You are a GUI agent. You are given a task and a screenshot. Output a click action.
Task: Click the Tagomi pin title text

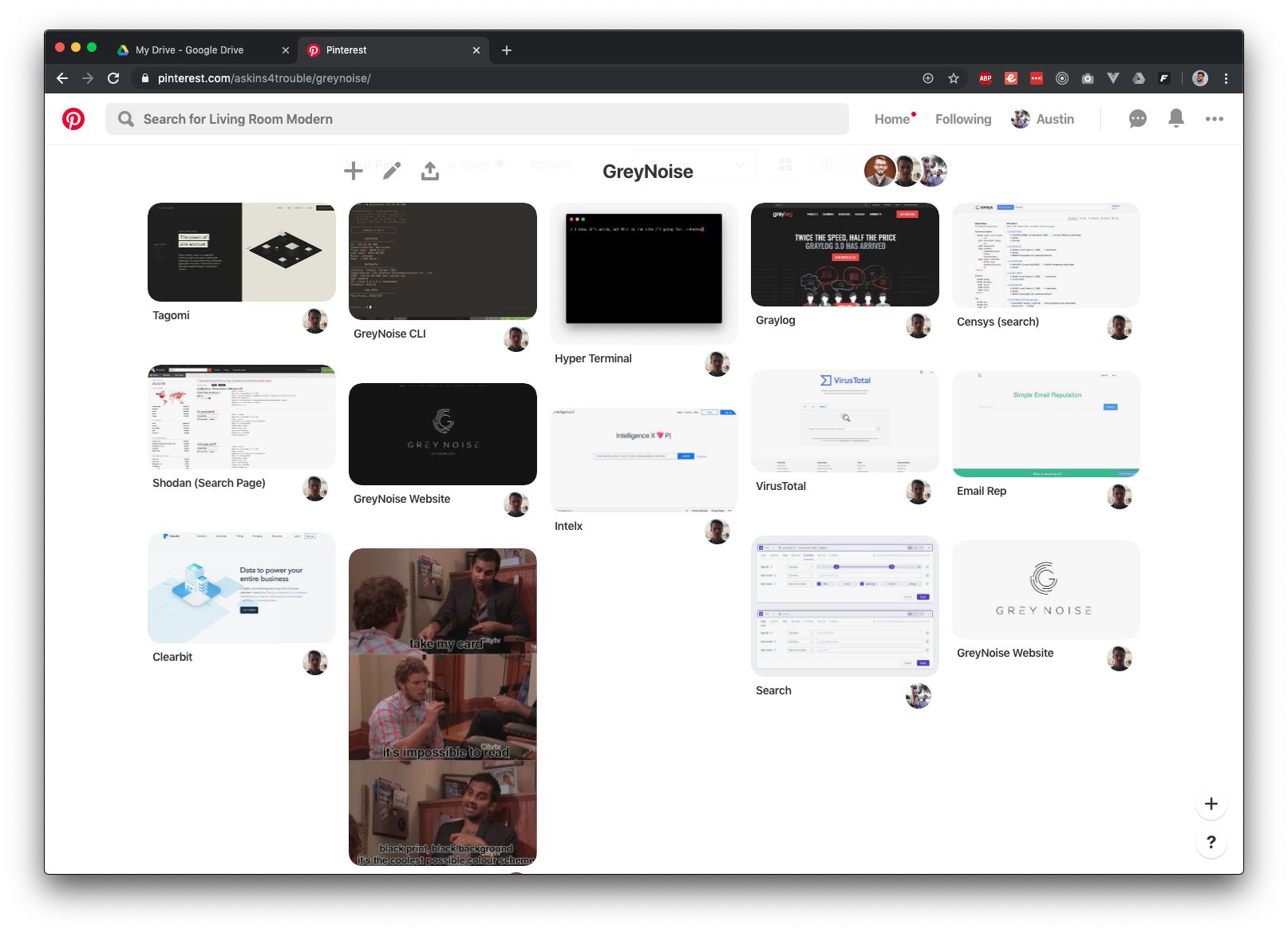coord(171,315)
